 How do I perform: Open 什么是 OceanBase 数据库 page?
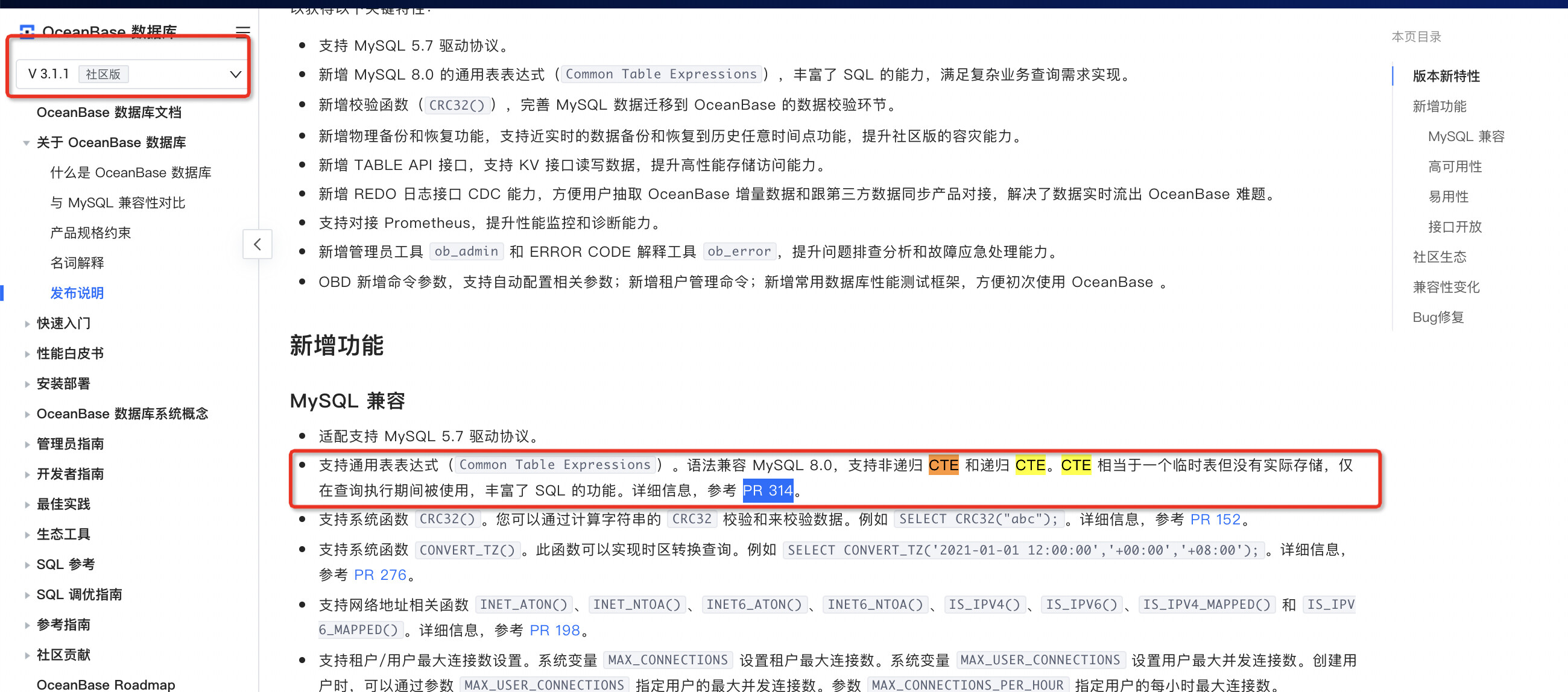tap(131, 172)
